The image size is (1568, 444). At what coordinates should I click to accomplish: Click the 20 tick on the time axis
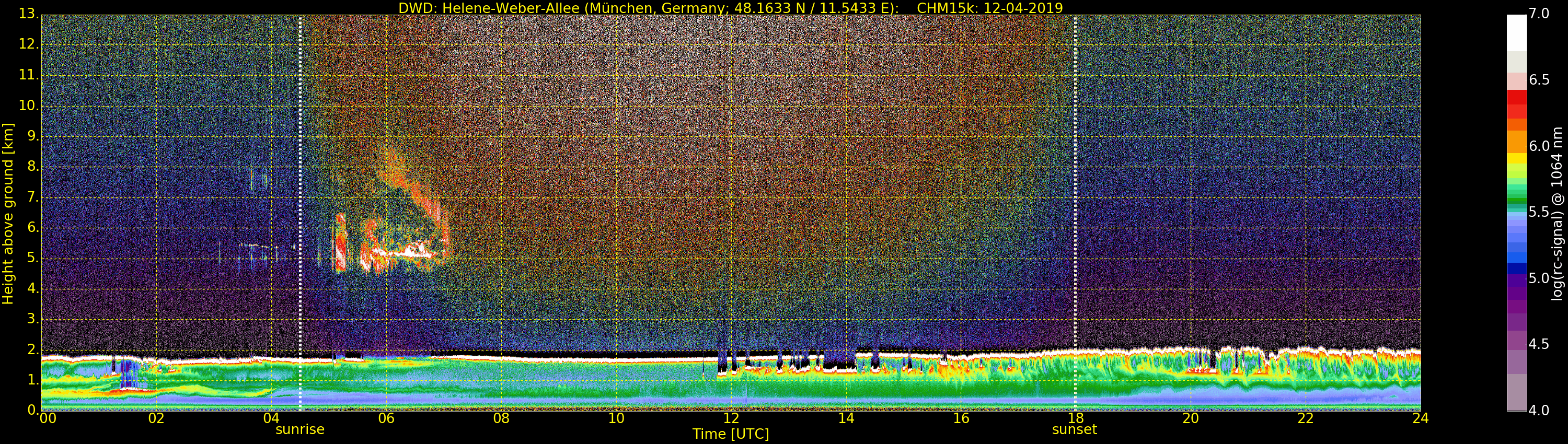(1191, 418)
